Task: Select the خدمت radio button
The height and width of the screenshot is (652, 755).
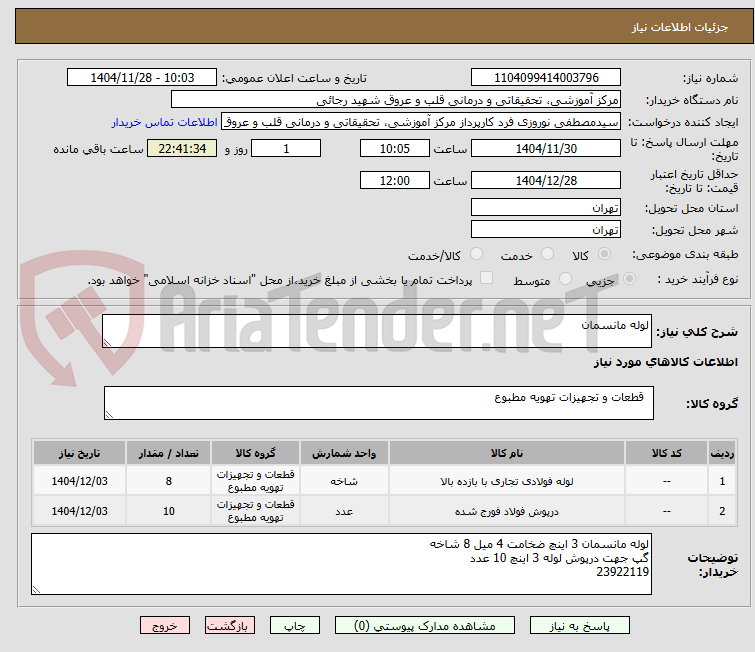Action: (x=547, y=254)
